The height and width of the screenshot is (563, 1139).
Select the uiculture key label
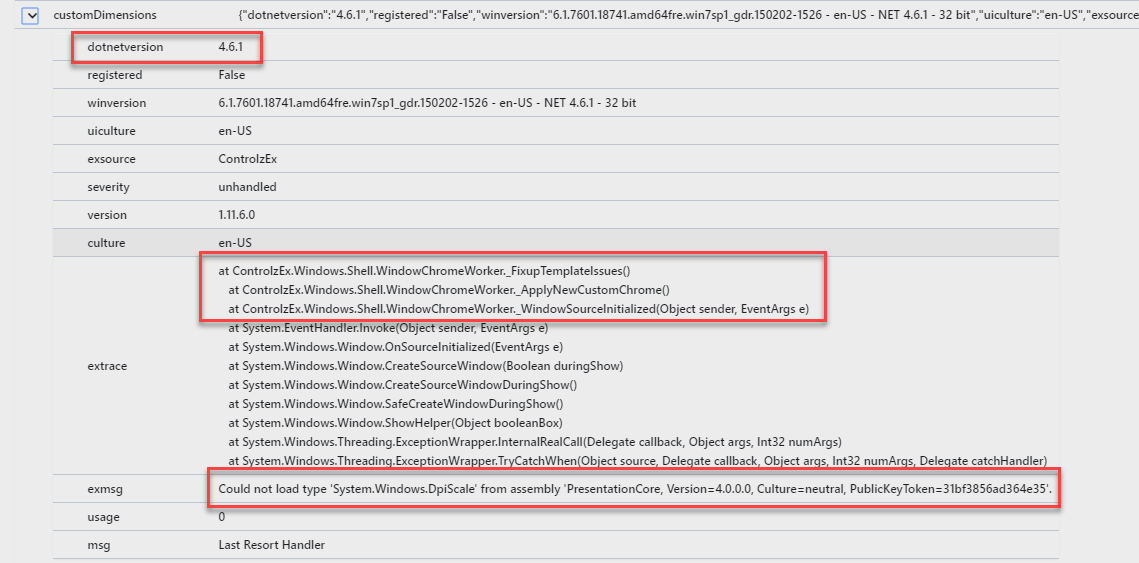[111, 131]
